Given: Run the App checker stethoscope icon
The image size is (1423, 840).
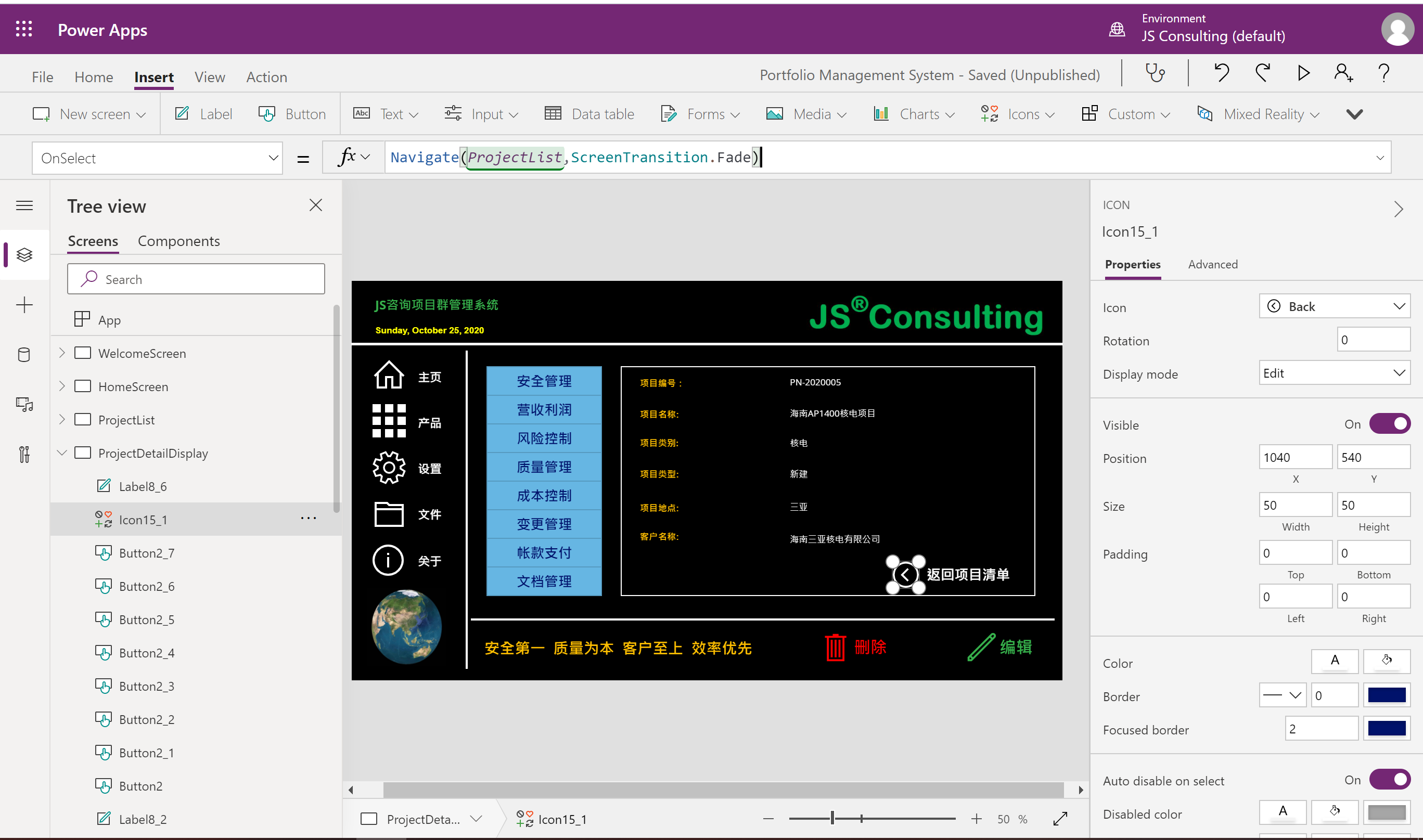Looking at the screenshot, I should click(x=1155, y=73).
